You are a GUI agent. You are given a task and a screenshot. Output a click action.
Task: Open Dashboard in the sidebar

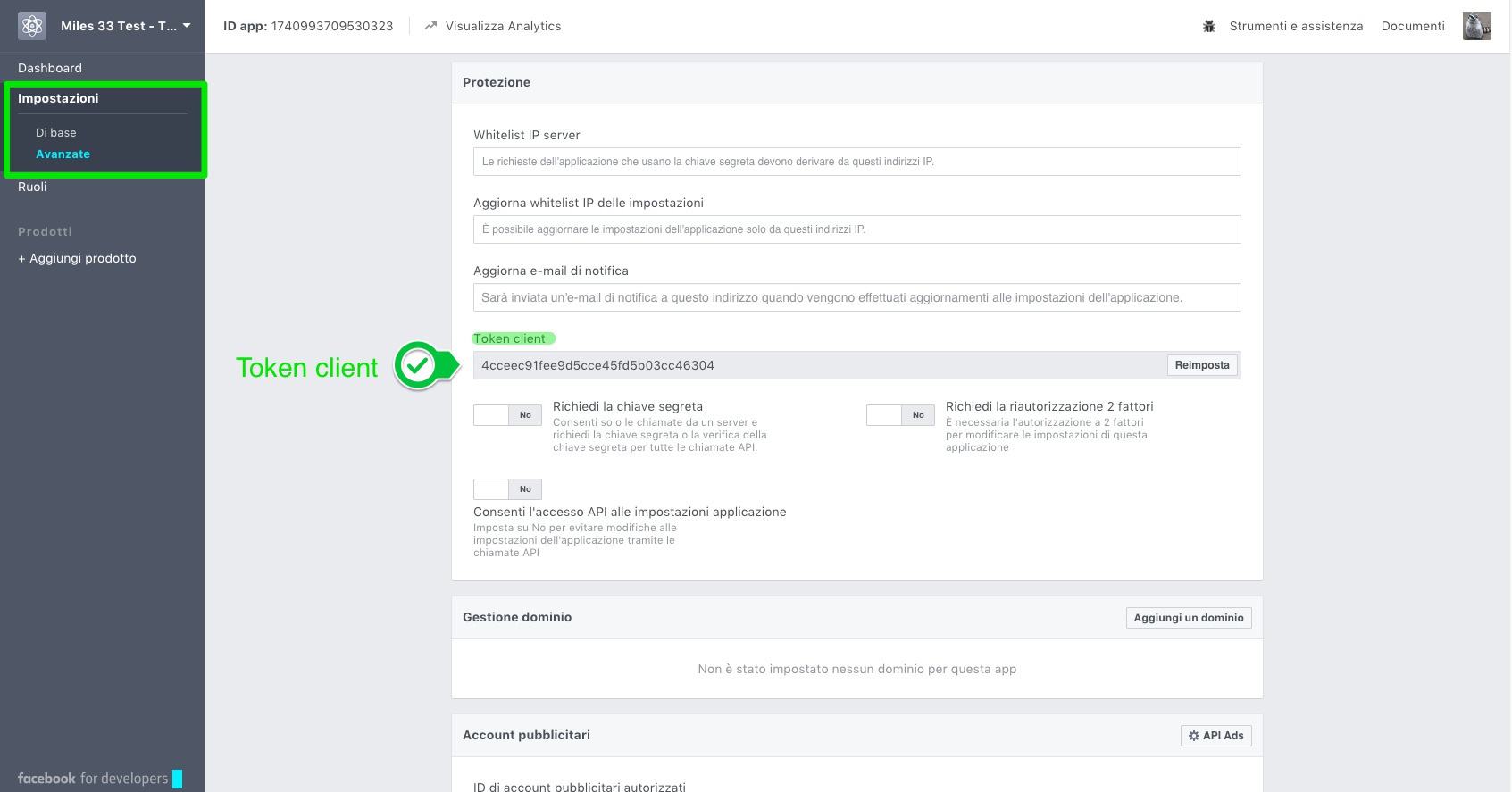point(50,68)
